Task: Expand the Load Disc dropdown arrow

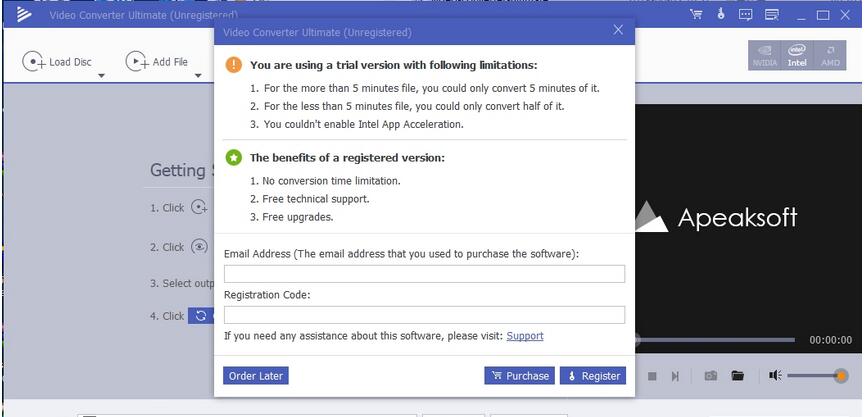Action: (x=100, y=75)
